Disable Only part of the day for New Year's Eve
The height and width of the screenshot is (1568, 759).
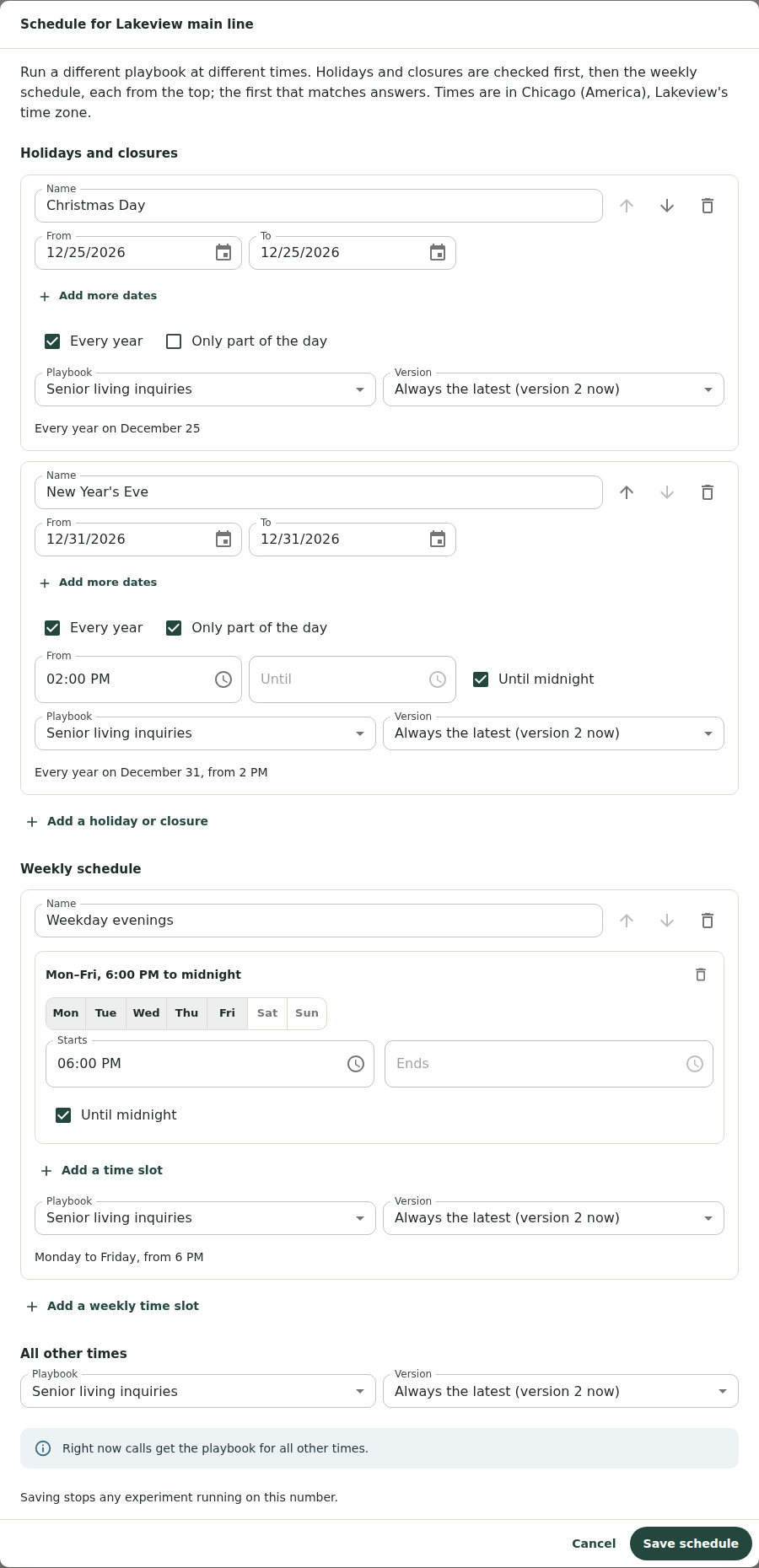click(174, 628)
